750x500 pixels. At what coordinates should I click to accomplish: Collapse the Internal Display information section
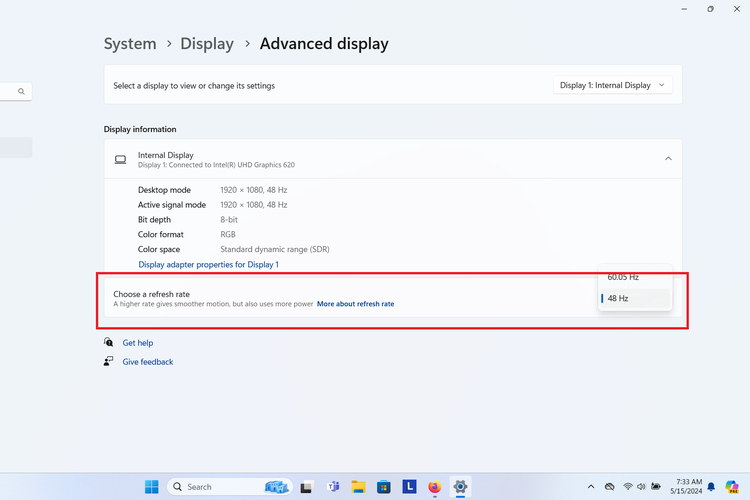tap(668, 159)
